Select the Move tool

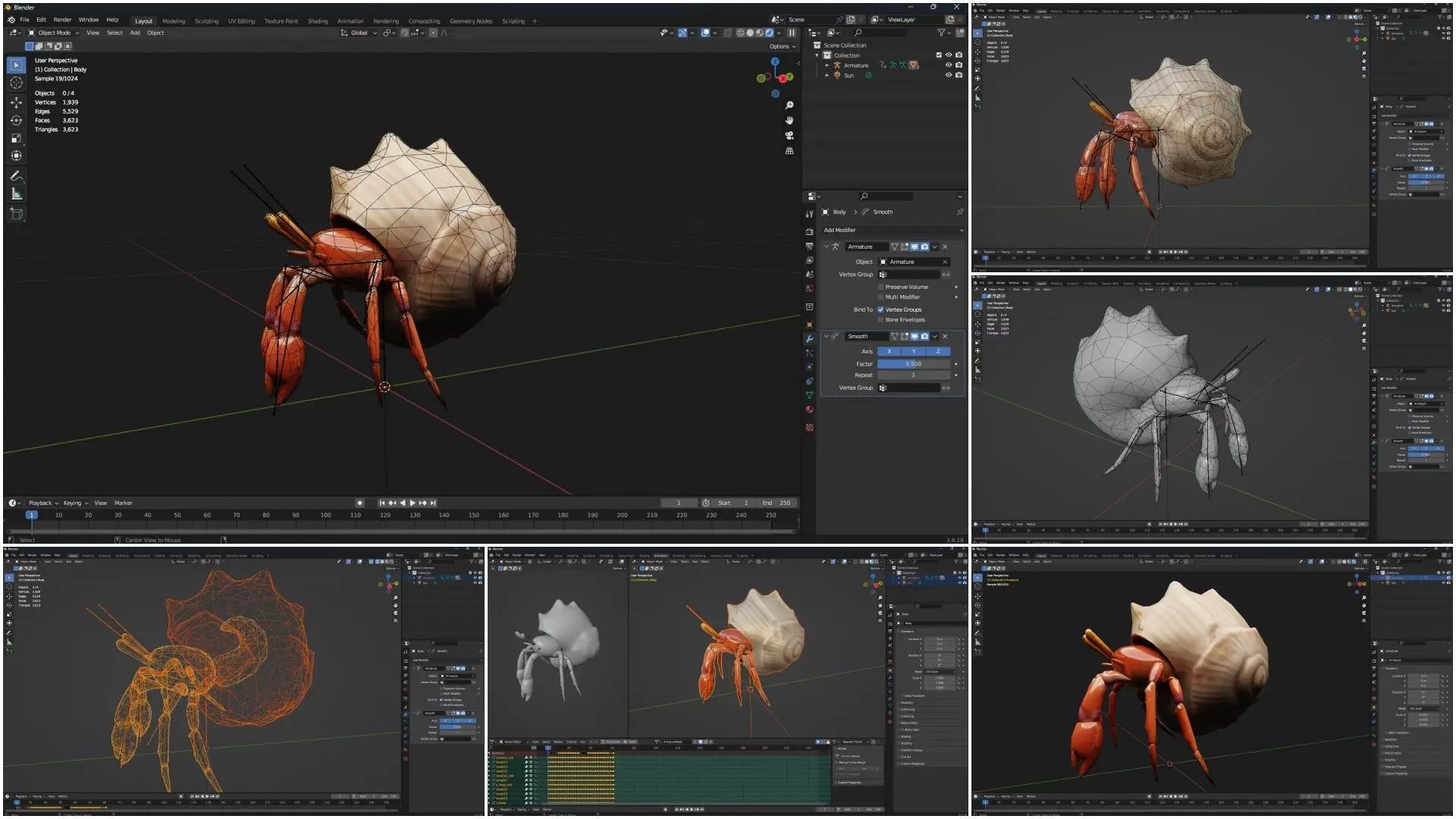[x=16, y=102]
